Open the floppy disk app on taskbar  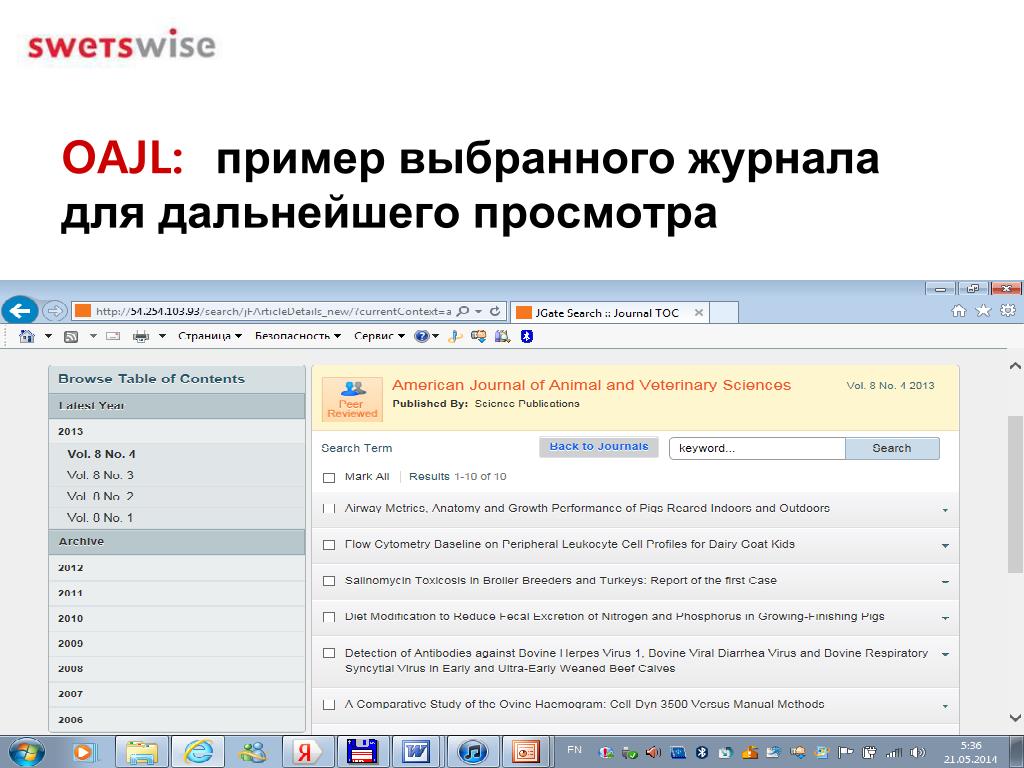tap(362, 752)
